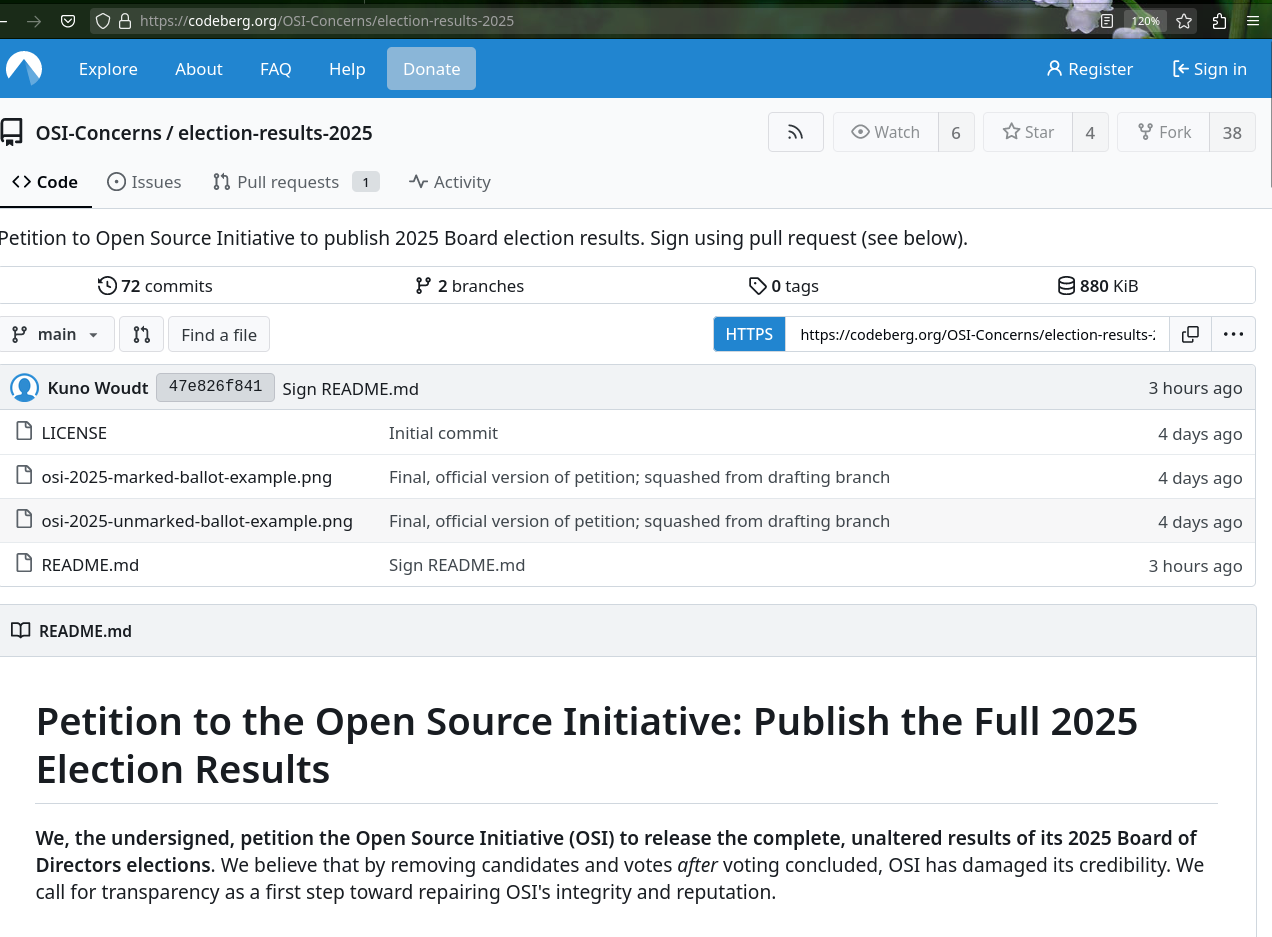Click the compare branches icon button

141,334
